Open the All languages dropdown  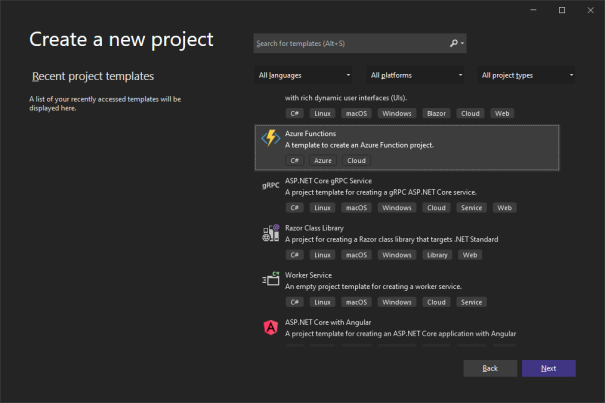click(x=304, y=75)
